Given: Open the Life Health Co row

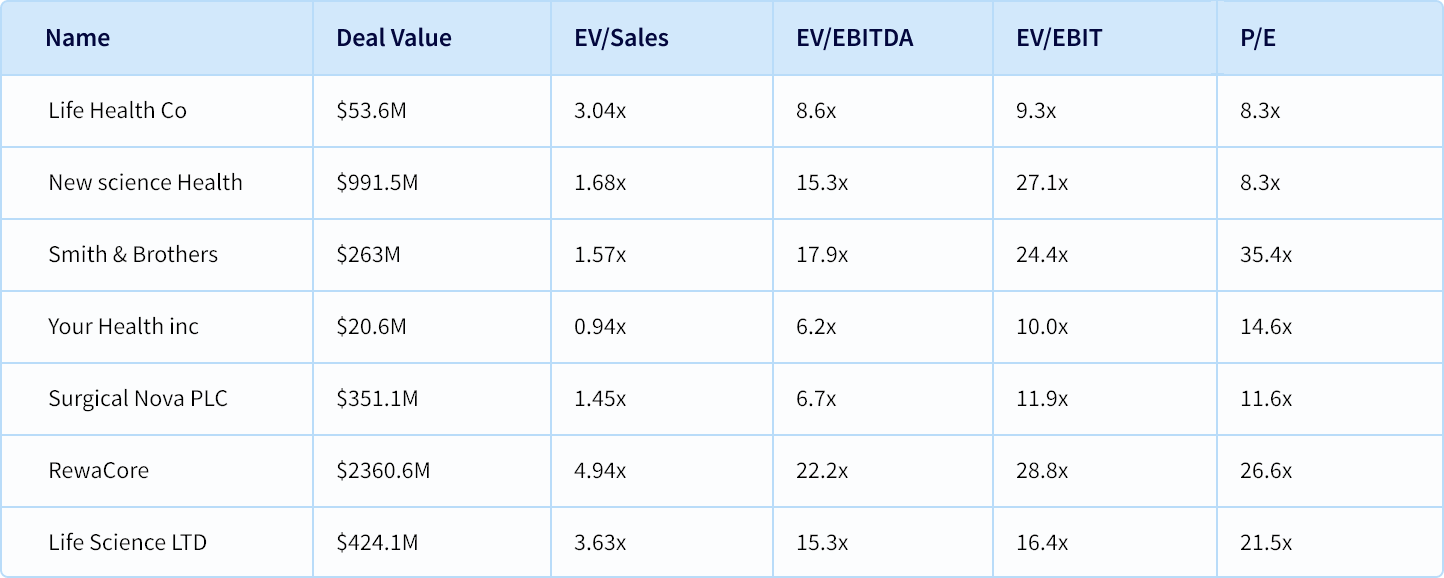Looking at the screenshot, I should point(117,110).
